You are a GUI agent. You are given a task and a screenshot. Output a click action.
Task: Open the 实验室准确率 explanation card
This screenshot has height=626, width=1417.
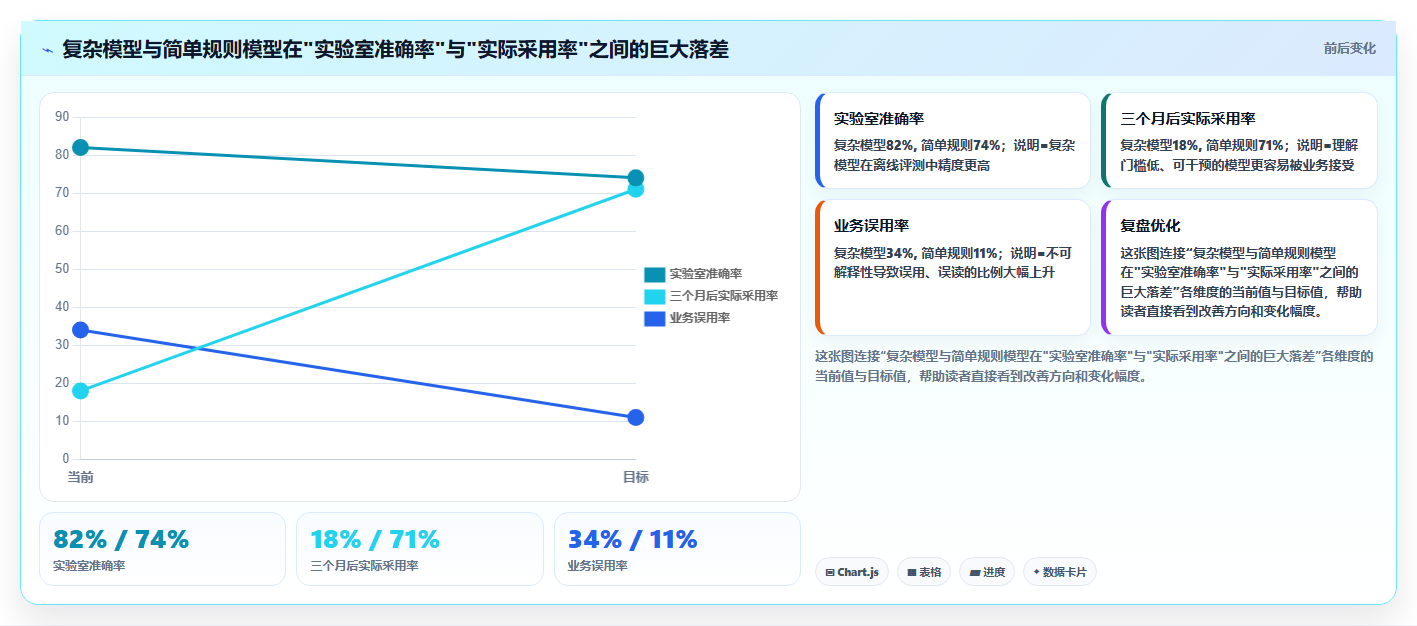(953, 141)
